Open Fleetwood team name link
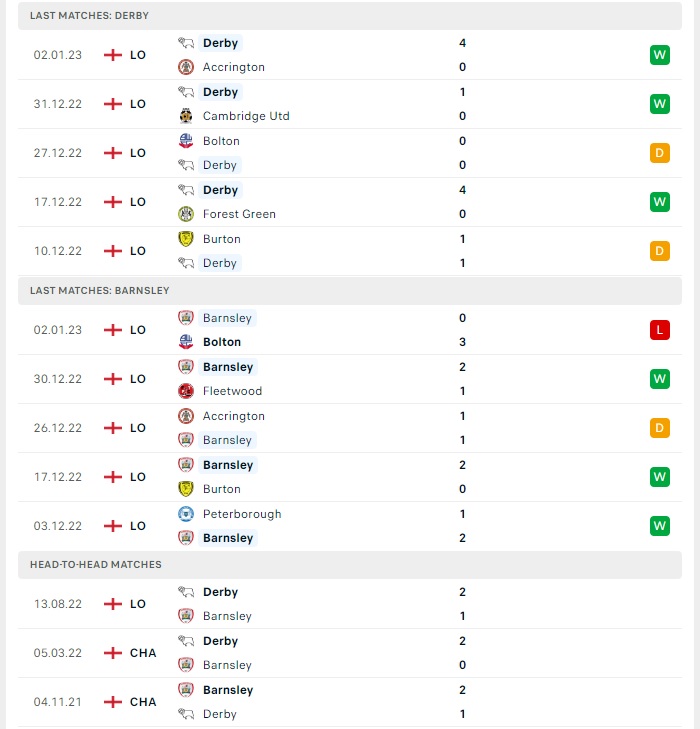 (x=232, y=391)
